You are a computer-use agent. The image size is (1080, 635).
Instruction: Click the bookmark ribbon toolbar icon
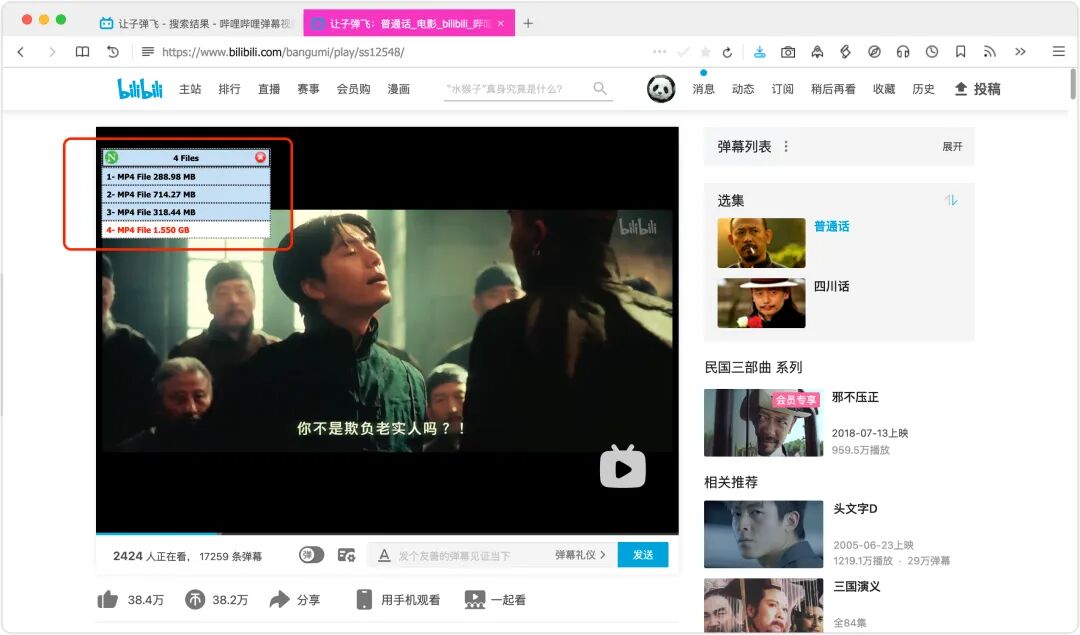pyautogui.click(x=960, y=52)
